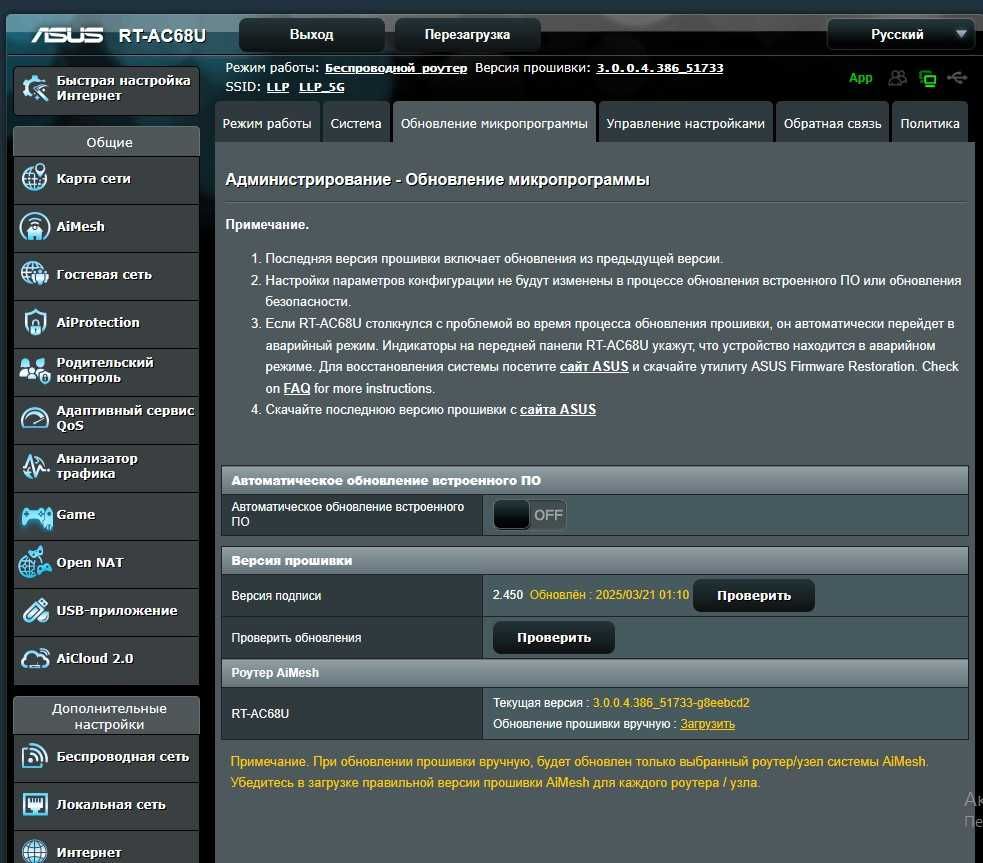Click the LAN monitor icon in sidebar

click(x=34, y=804)
